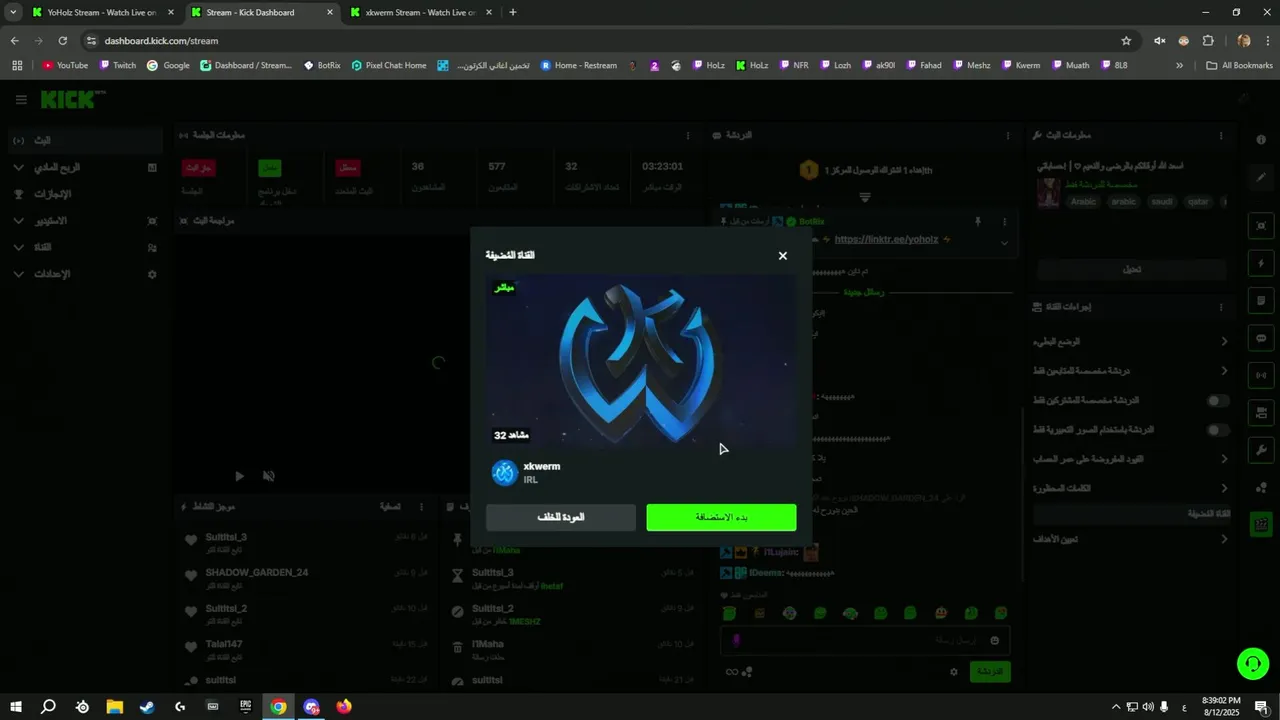The height and width of the screenshot is (720, 1280).
Task: Open three-dot menu of channel actions panel
Action: coord(1221,307)
